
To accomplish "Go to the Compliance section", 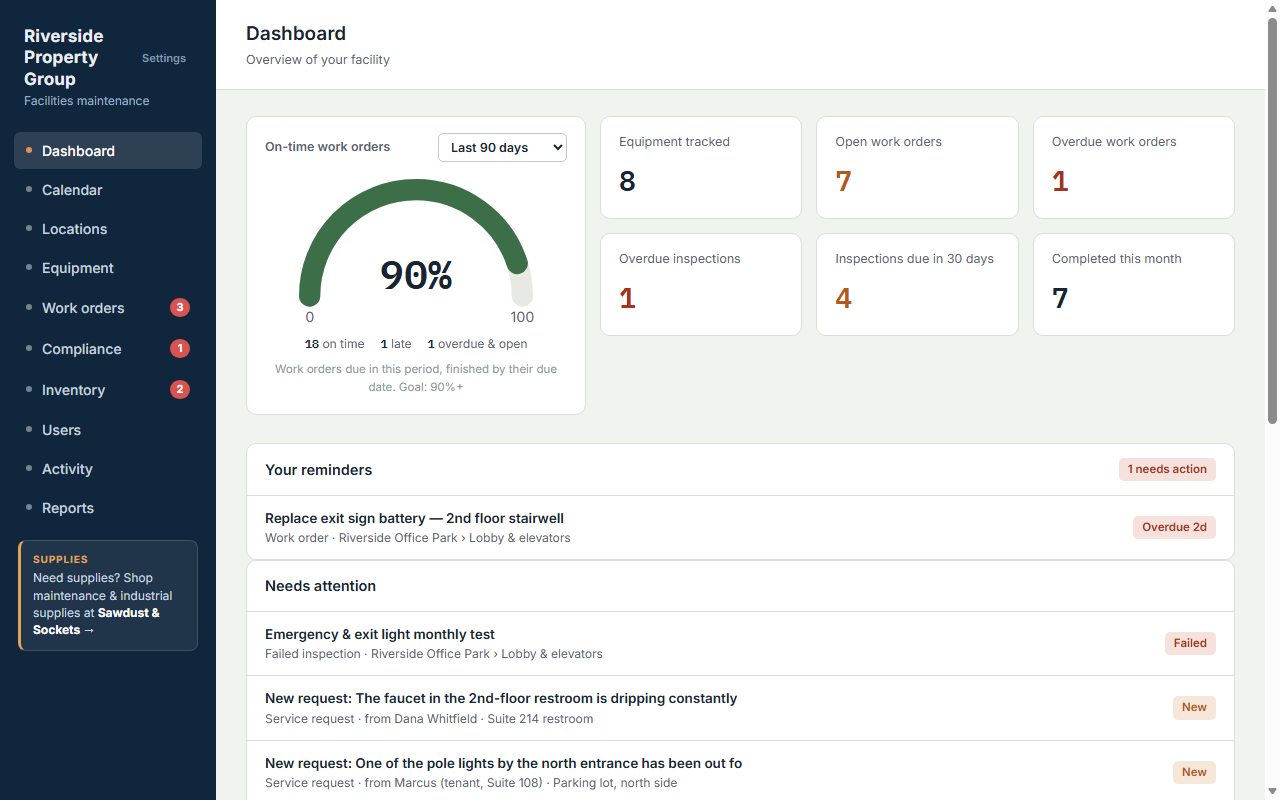I will [108, 349].
